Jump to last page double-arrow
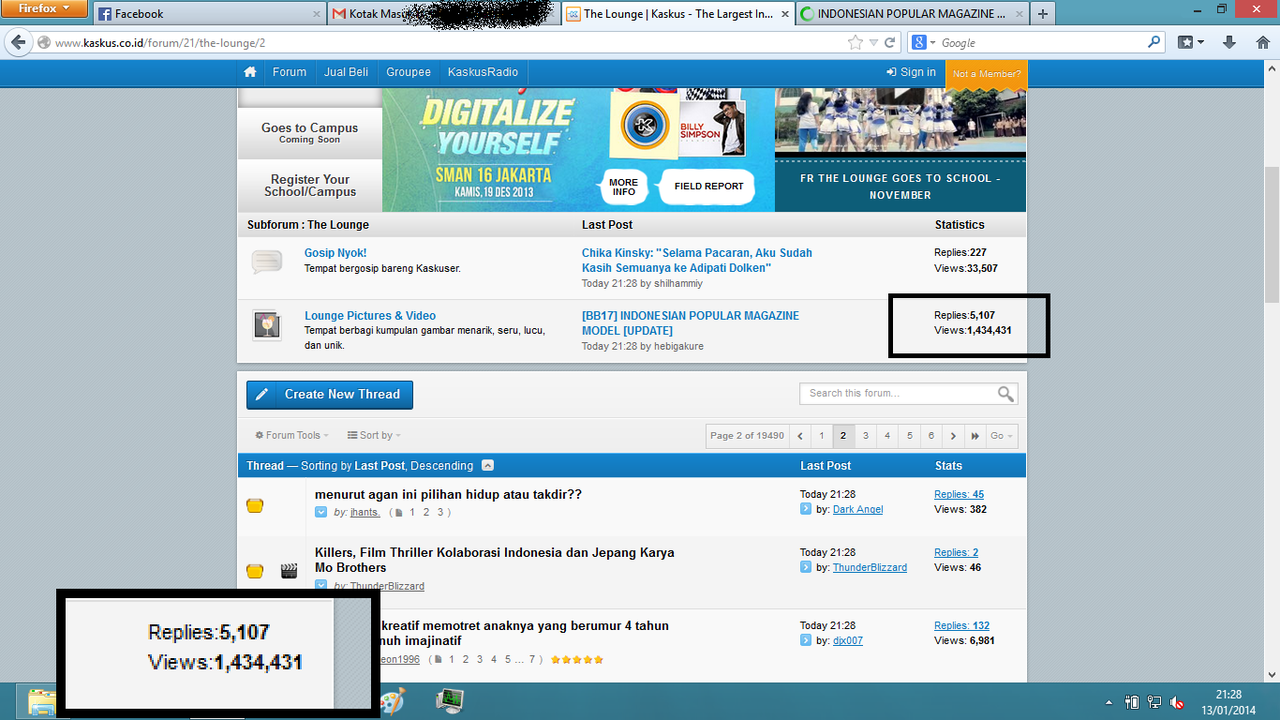The height and width of the screenshot is (720, 1280). coord(975,436)
